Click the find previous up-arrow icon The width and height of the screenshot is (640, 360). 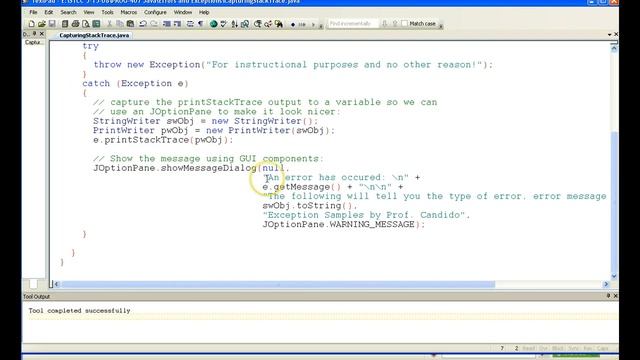coord(395,24)
